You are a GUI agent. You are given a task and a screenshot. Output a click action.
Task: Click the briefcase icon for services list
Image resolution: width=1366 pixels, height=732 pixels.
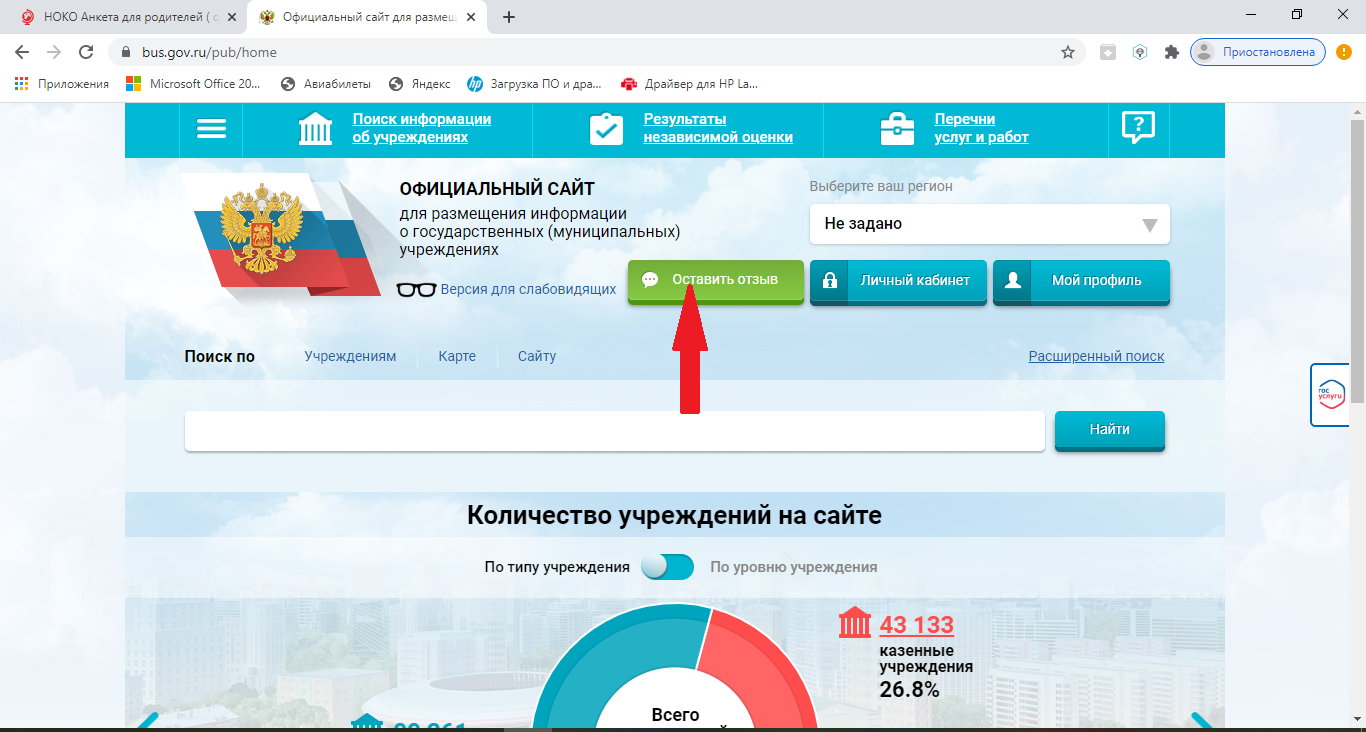897,129
